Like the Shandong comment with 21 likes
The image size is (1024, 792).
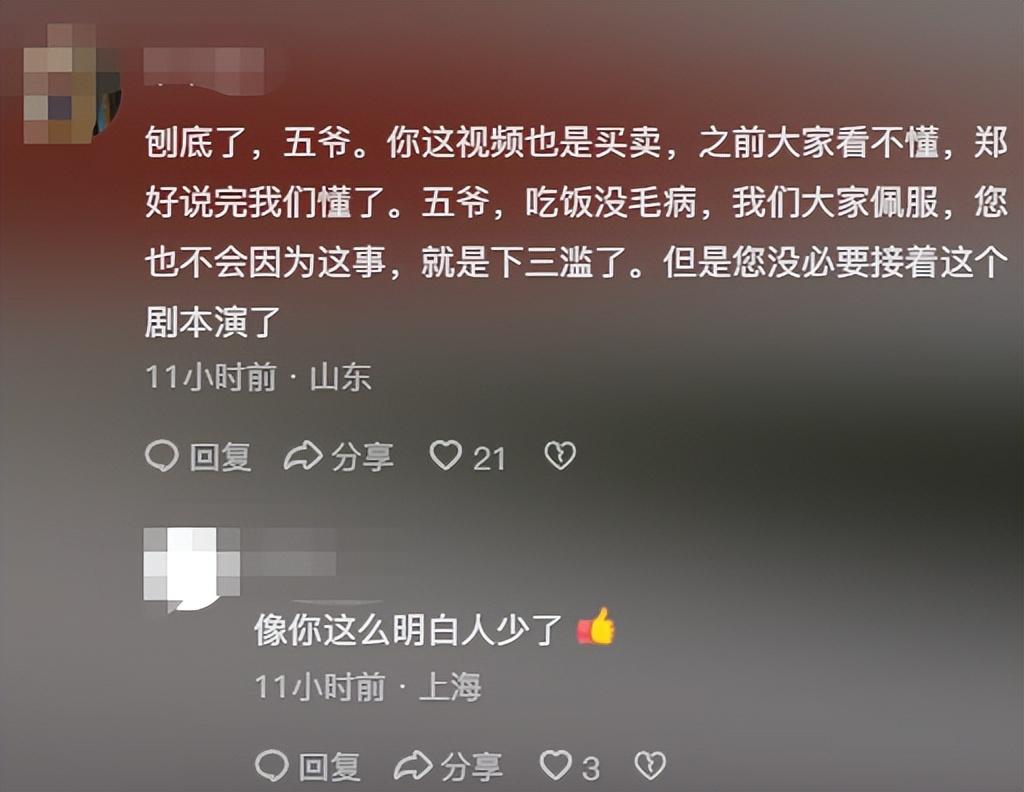445,456
